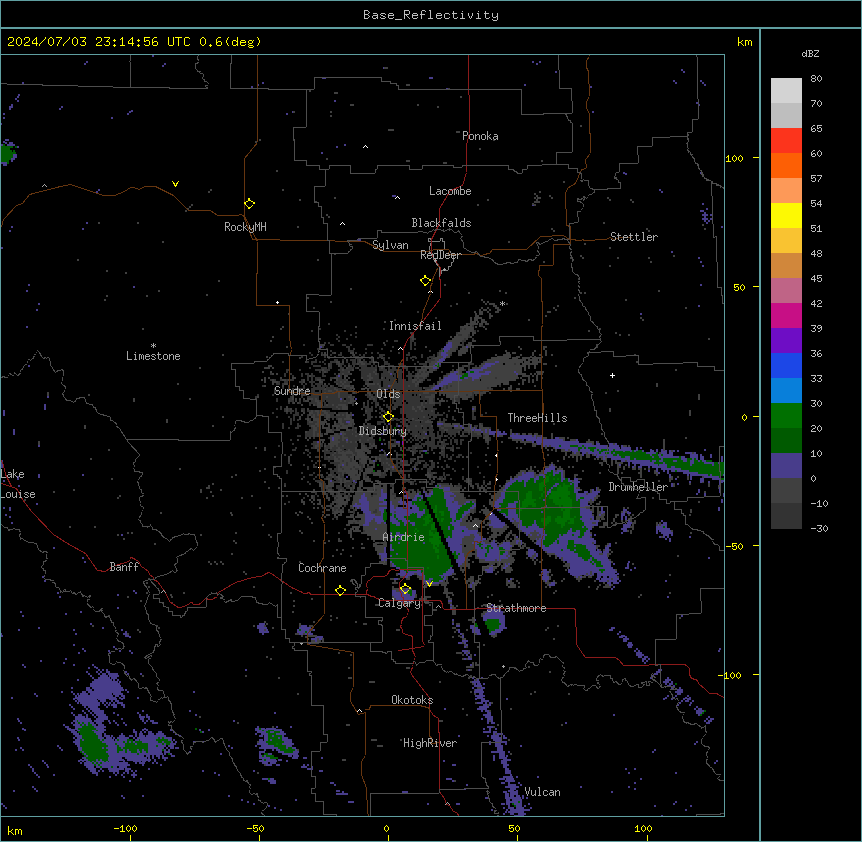The width and height of the screenshot is (862, 842).
Task: Click the green 20-30 dBZ legend swatch
Action: 786,416
